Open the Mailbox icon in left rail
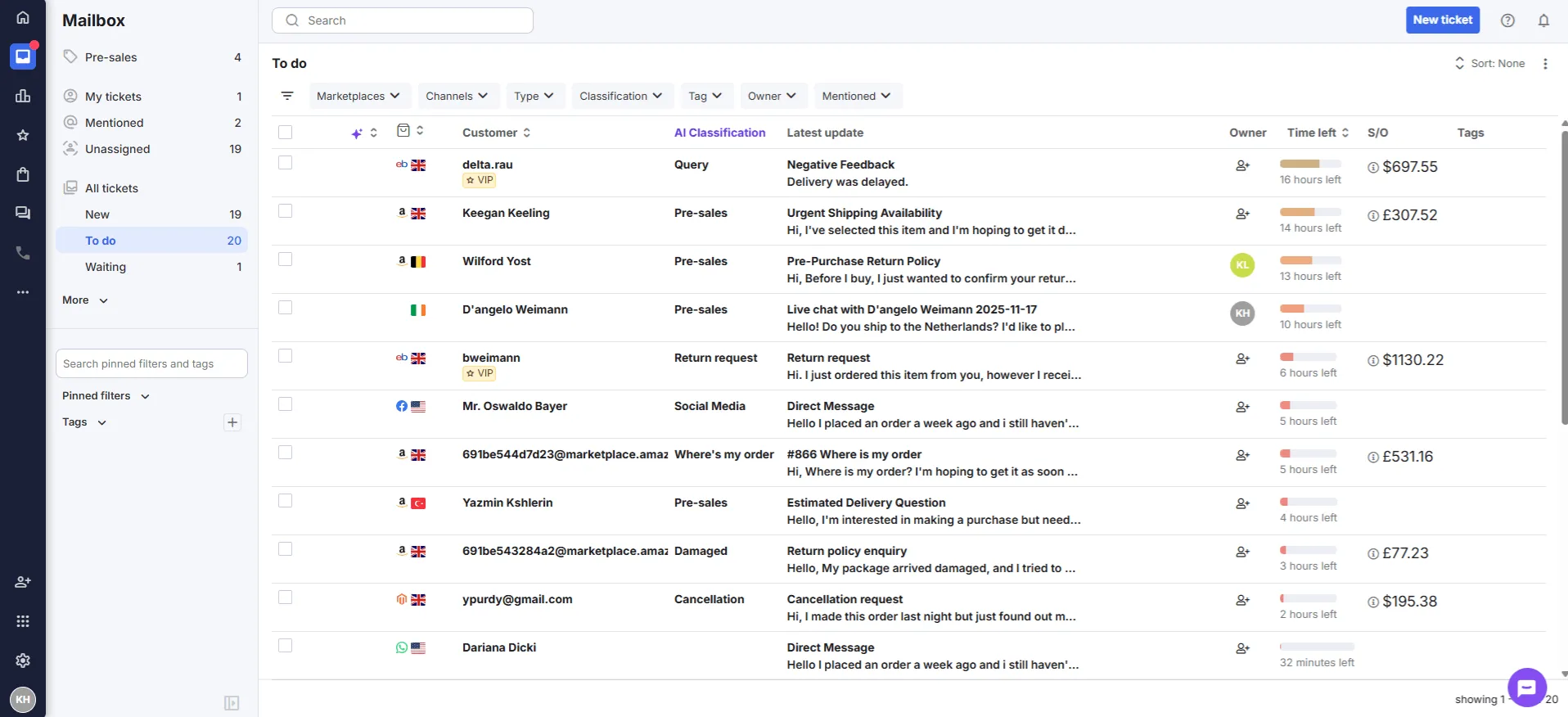 click(x=23, y=56)
